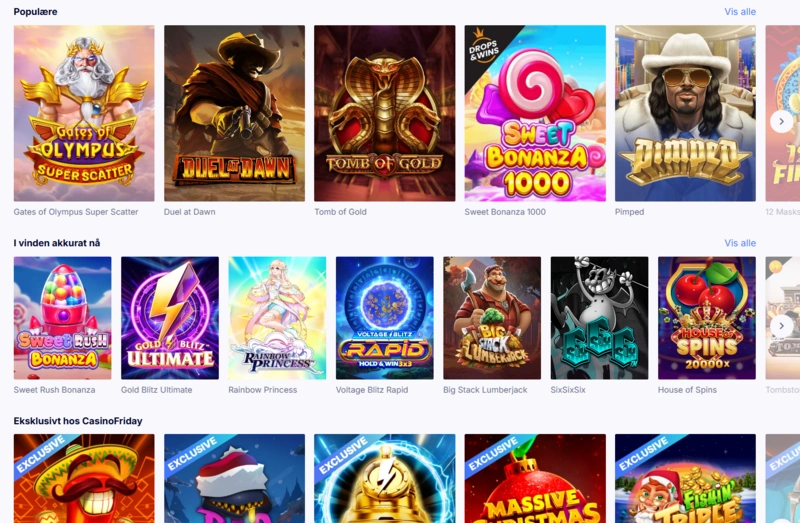Select the Sweet Bonanza 1000 thumbnail
The width and height of the screenshot is (800, 523).
tap(535, 113)
